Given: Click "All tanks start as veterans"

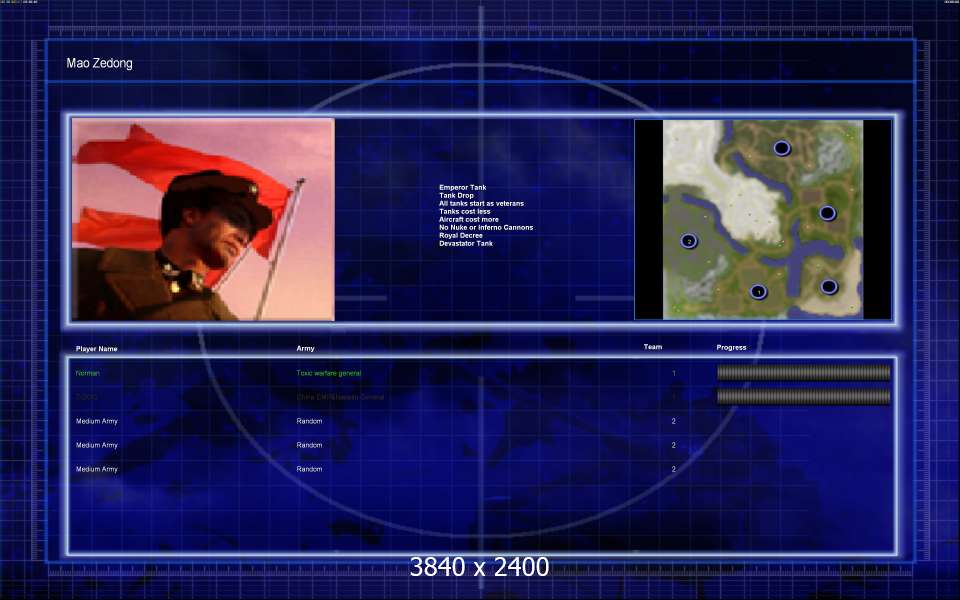Looking at the screenshot, I should click(x=481, y=203).
